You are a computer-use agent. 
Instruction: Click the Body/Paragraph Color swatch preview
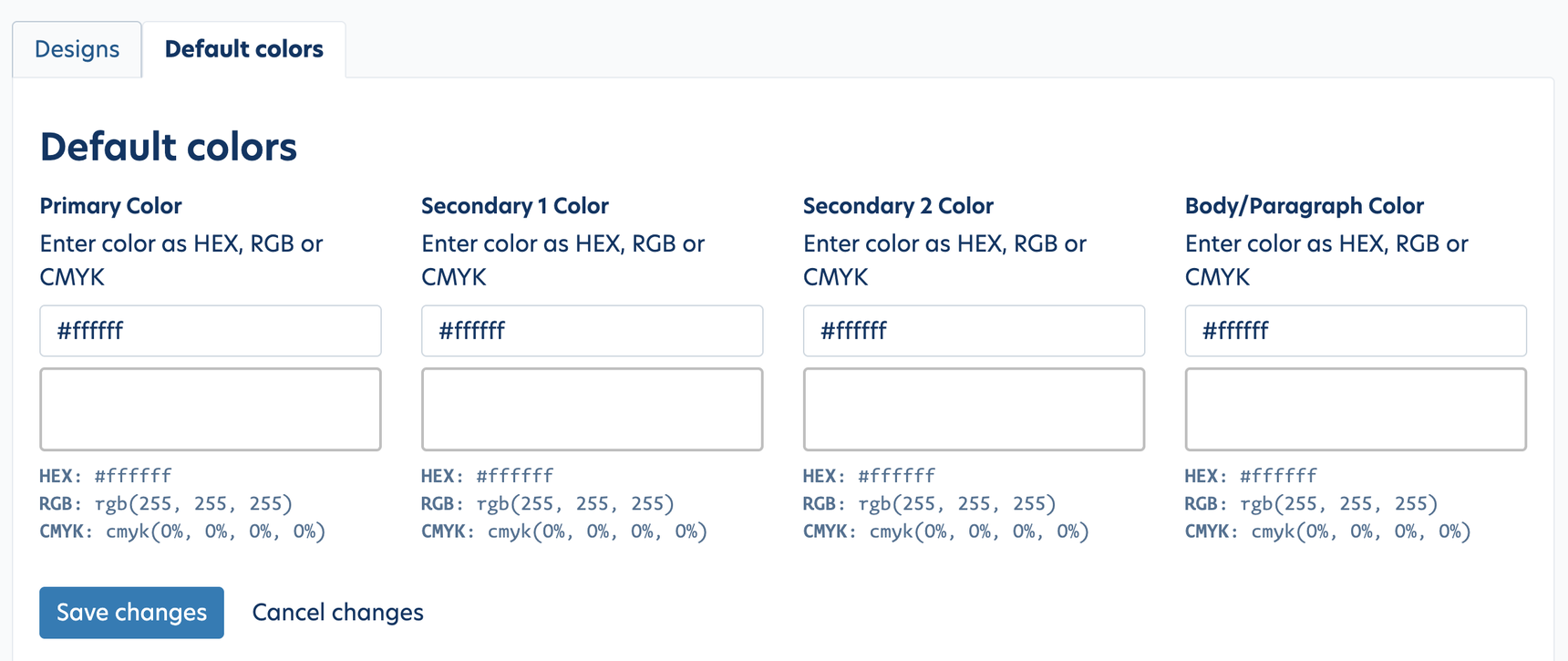pyautogui.click(x=1356, y=409)
